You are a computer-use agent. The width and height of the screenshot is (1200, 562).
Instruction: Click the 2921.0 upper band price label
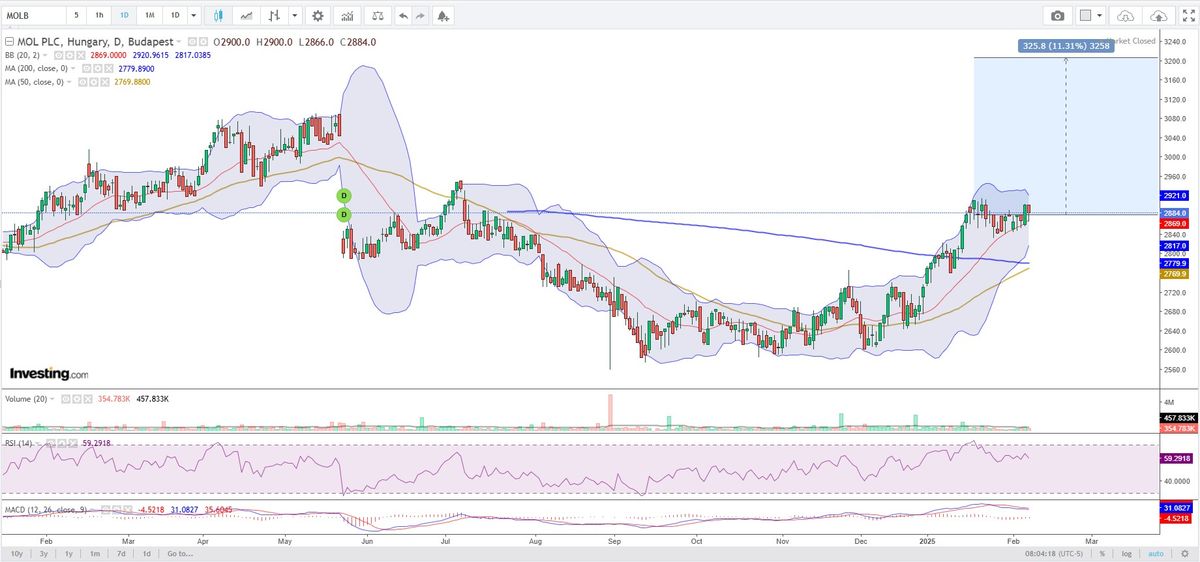pos(1174,195)
